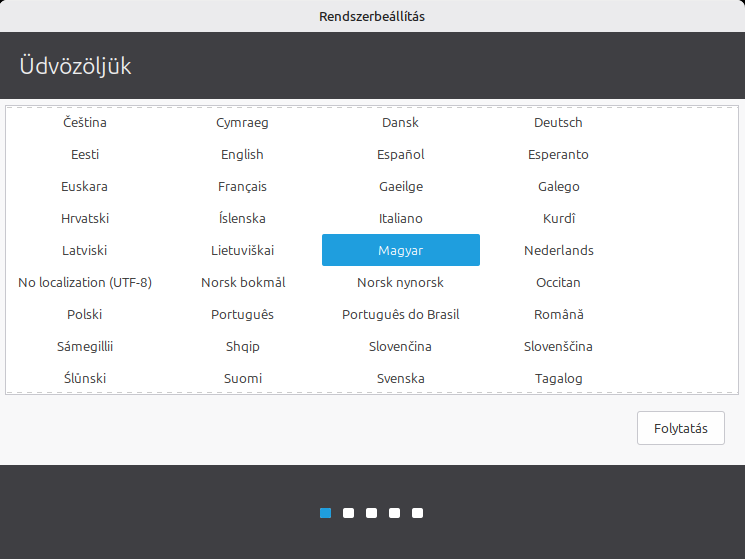
Task: Click the third page indicator dot
Action: tap(371, 513)
